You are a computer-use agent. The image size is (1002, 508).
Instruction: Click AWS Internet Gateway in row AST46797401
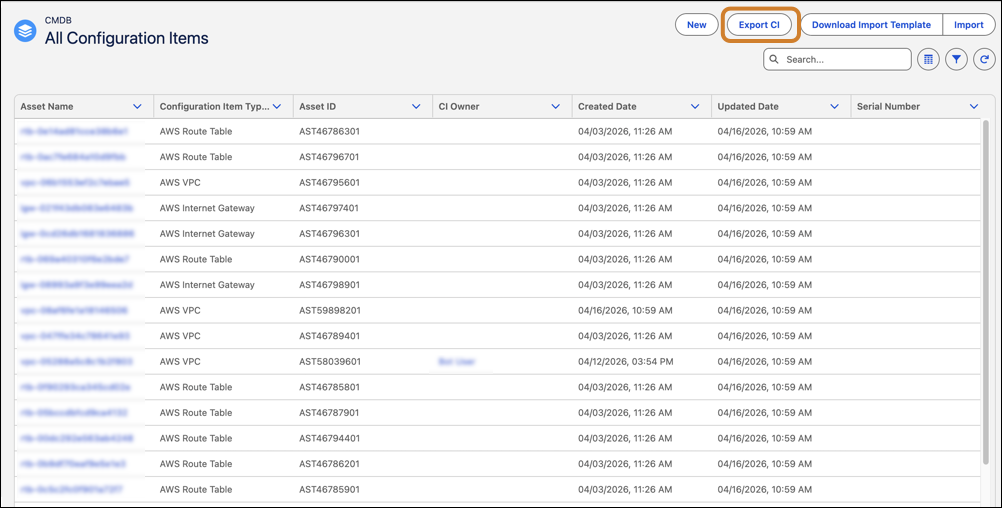(x=207, y=208)
